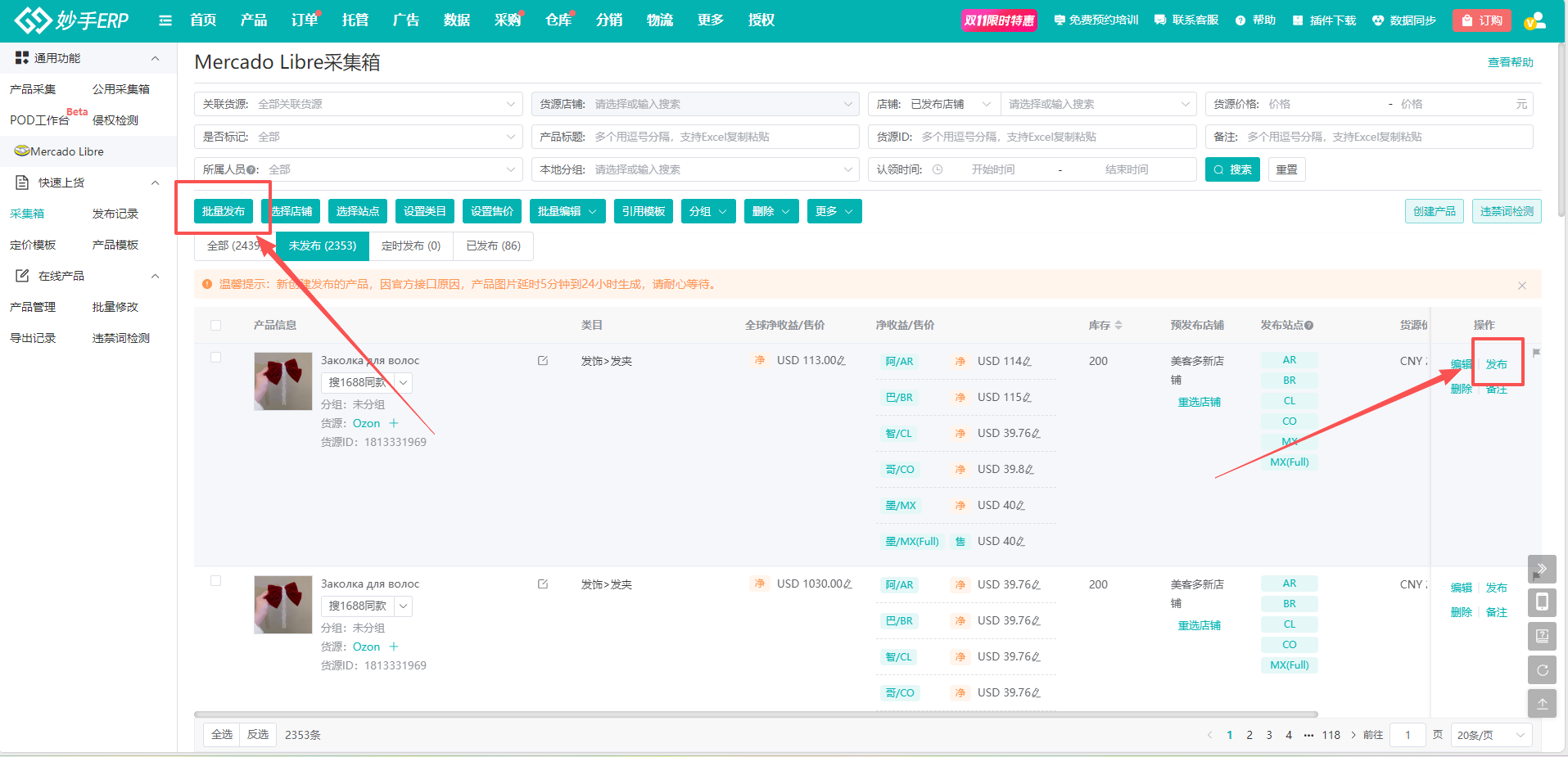Click the floating refresh icon
This screenshot has width=1568, height=757.
coord(1542,670)
